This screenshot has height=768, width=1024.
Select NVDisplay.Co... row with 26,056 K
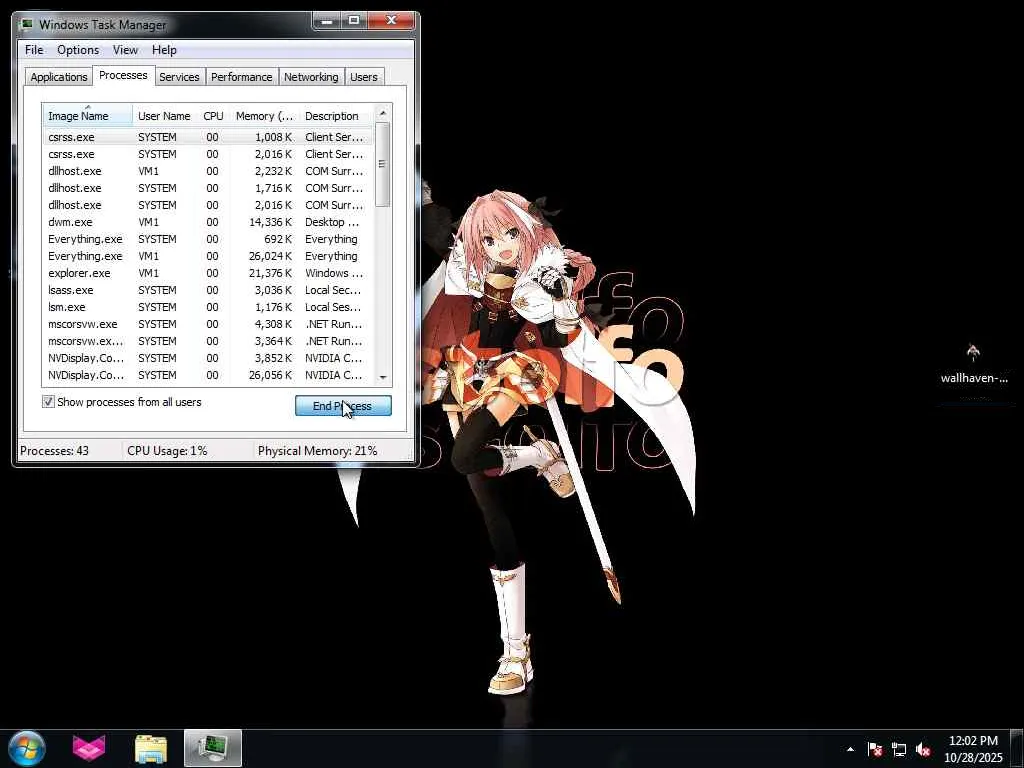click(x=208, y=375)
